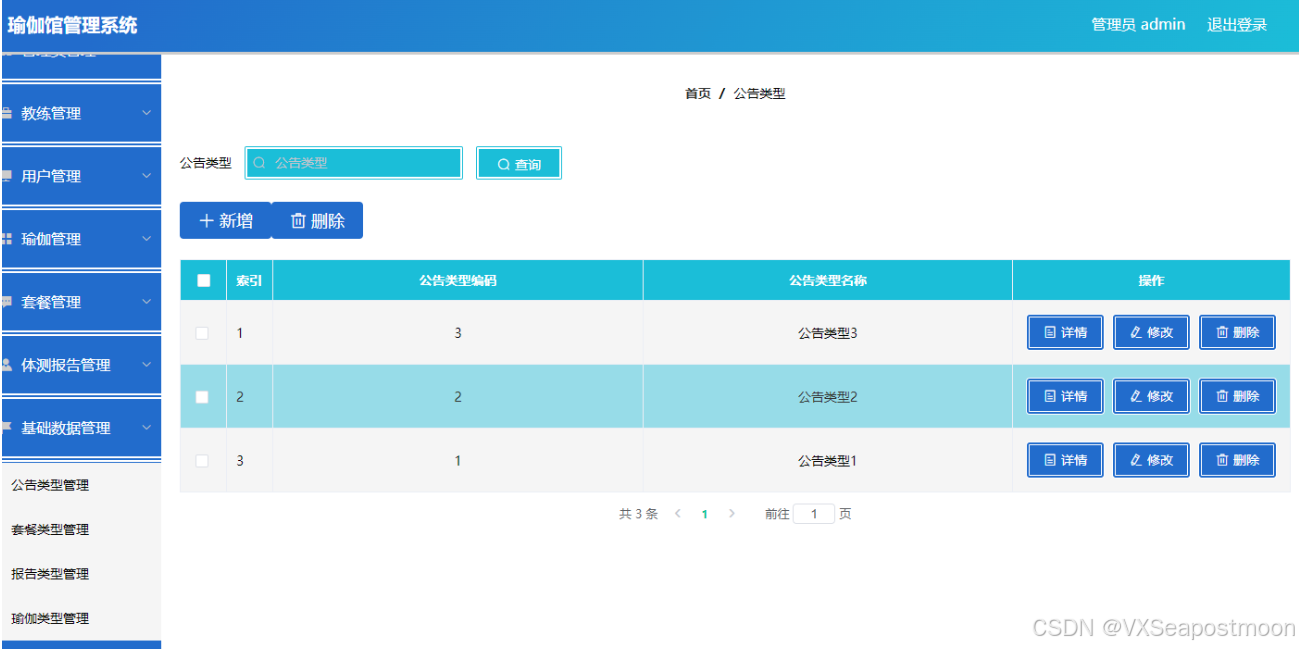Expand the 瑜伽管理 sidebar menu
Image resolution: width=1299 pixels, height=649 pixels.
click(80, 238)
